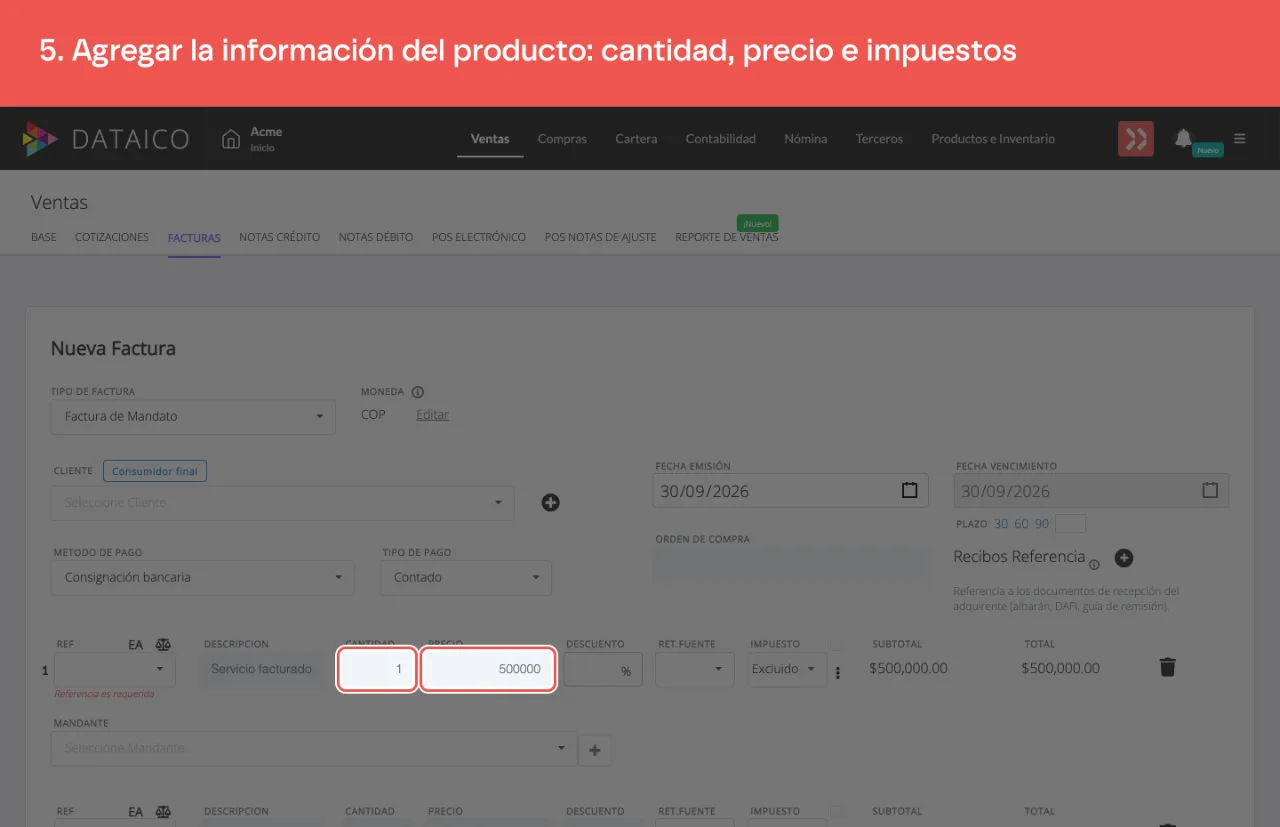Open the Acme home icon
This screenshot has height=827, width=1280.
click(x=231, y=139)
